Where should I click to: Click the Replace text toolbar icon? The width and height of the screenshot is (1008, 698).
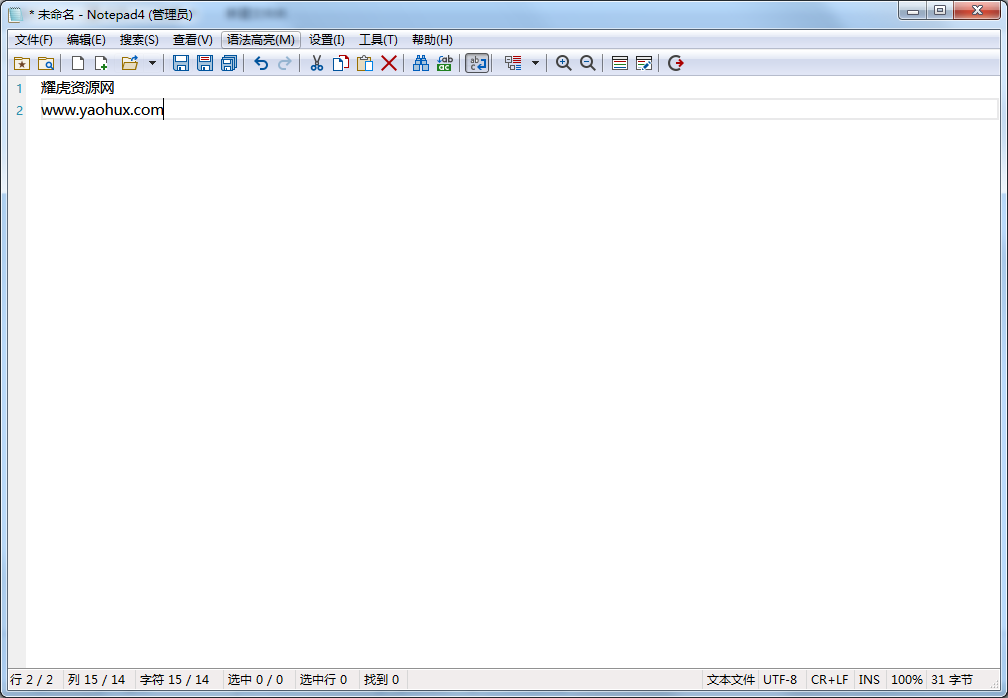(x=445, y=63)
